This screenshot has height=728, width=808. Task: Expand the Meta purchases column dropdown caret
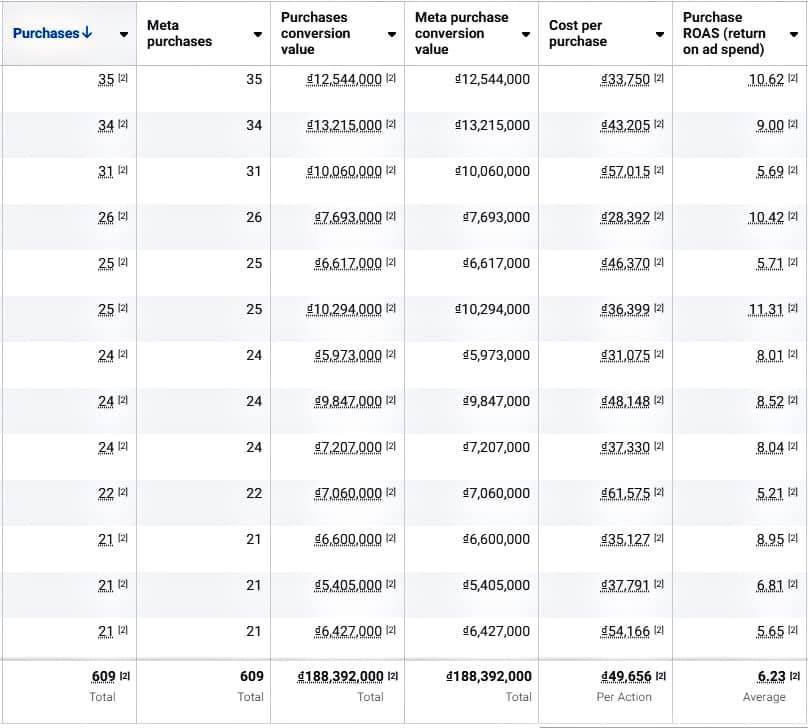(x=258, y=34)
